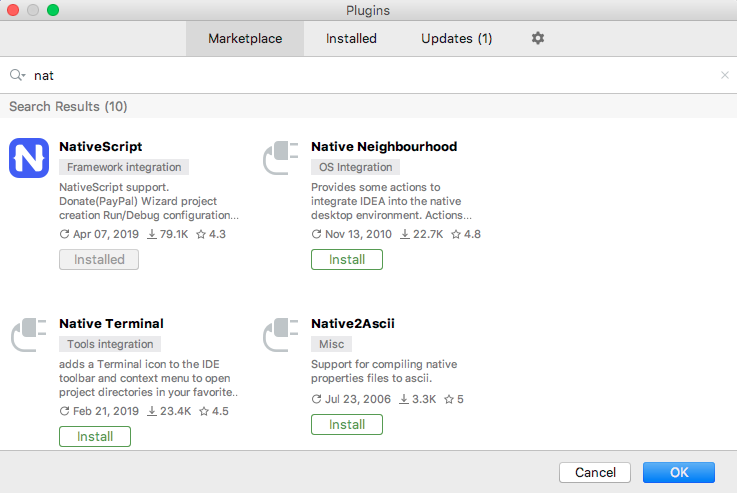Screen dimensions: 737x493
Task: Click the Installed button under NativeScript
Action: pos(99,259)
